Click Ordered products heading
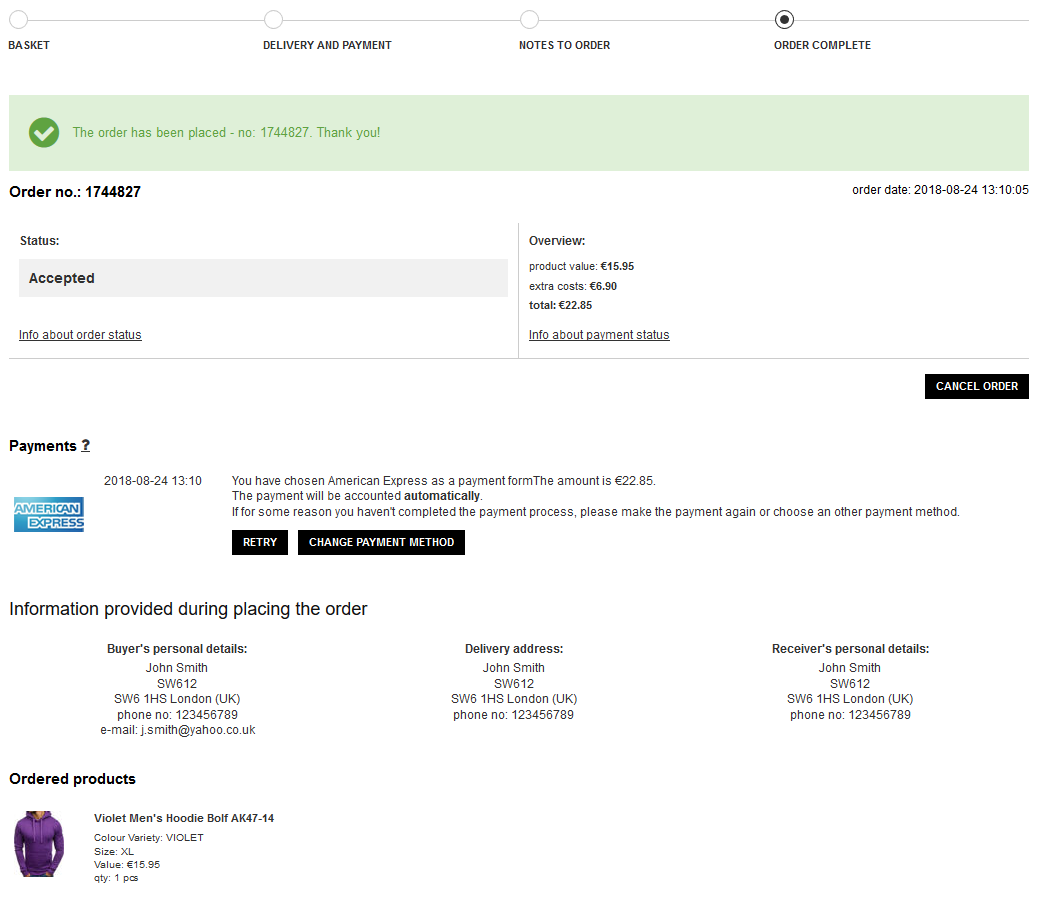Viewport: 1045px width, 910px height. pos(72,779)
